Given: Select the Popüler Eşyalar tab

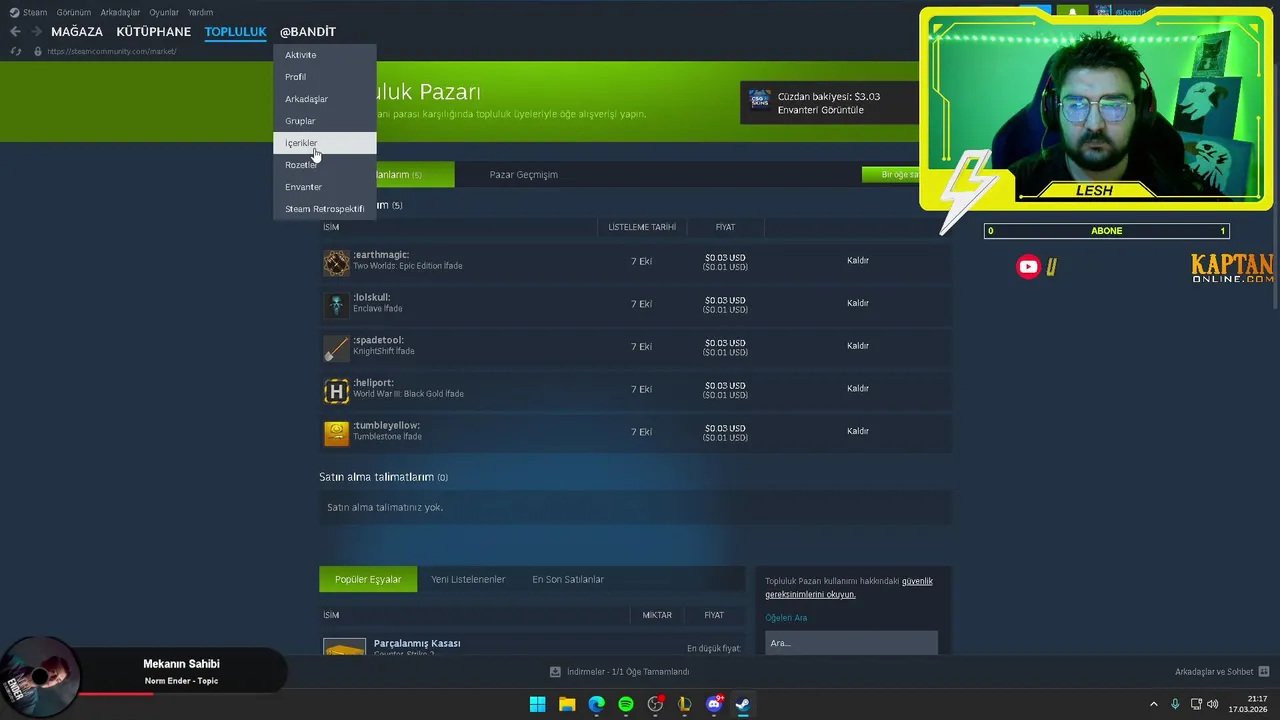Looking at the screenshot, I should pos(368,579).
